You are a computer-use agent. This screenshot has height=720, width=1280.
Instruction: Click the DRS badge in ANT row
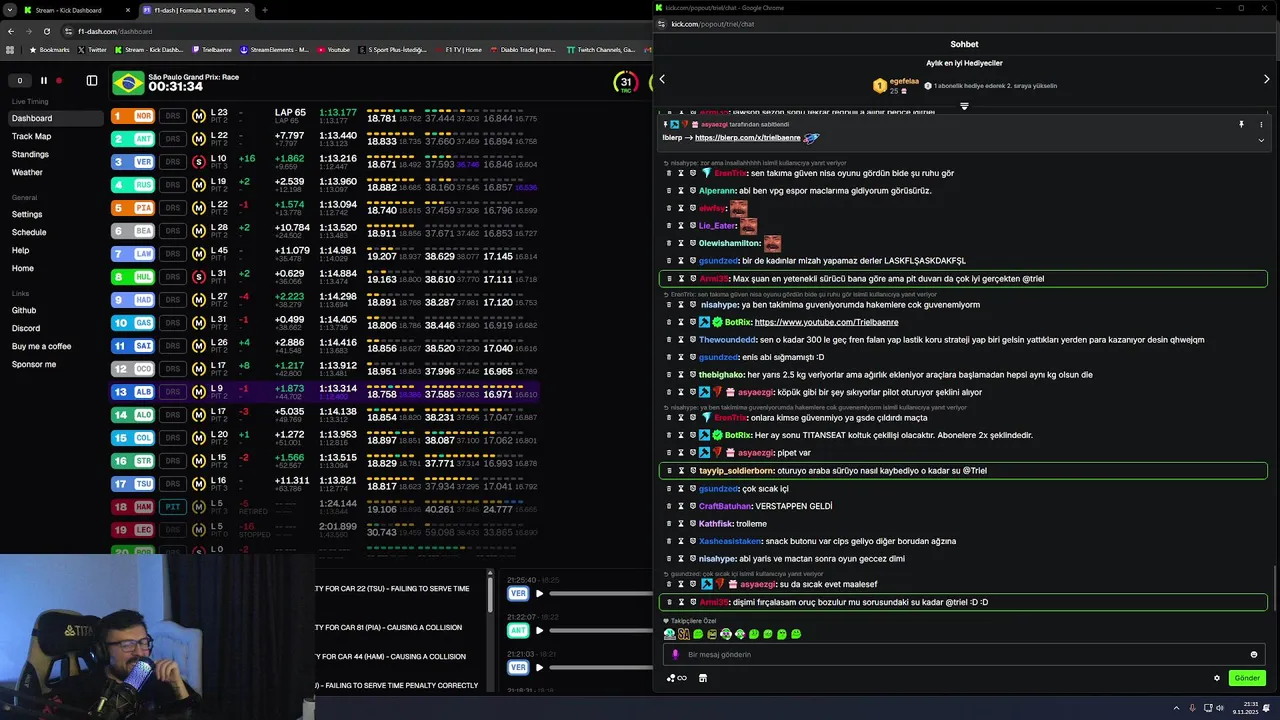[173, 139]
